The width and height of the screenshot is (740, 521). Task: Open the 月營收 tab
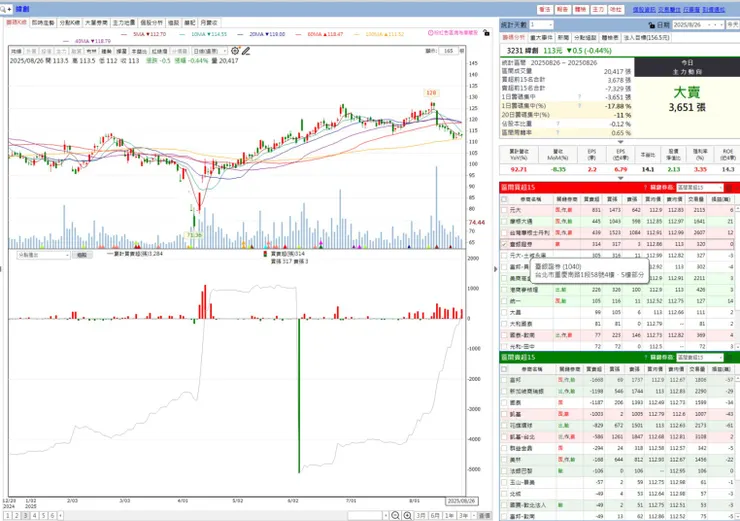tap(209, 23)
